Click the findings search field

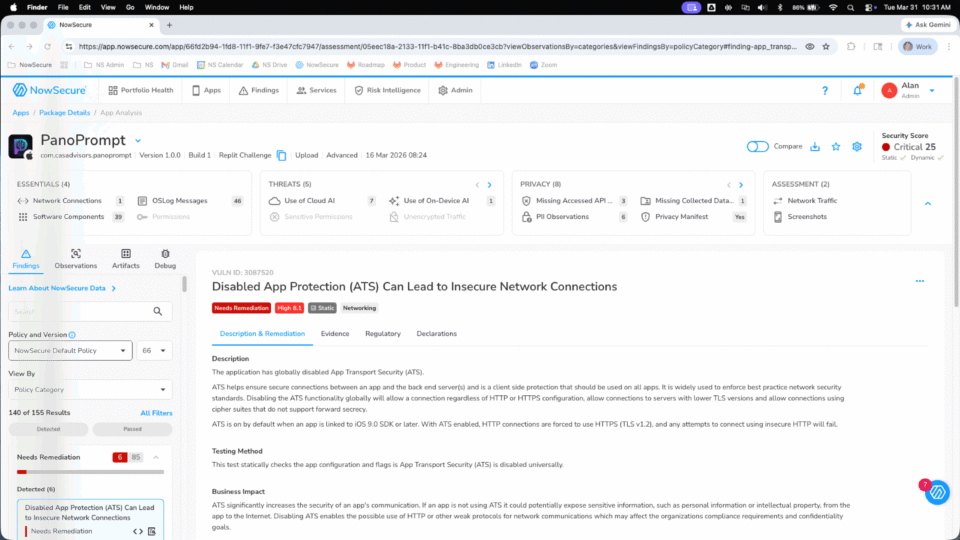coord(90,312)
